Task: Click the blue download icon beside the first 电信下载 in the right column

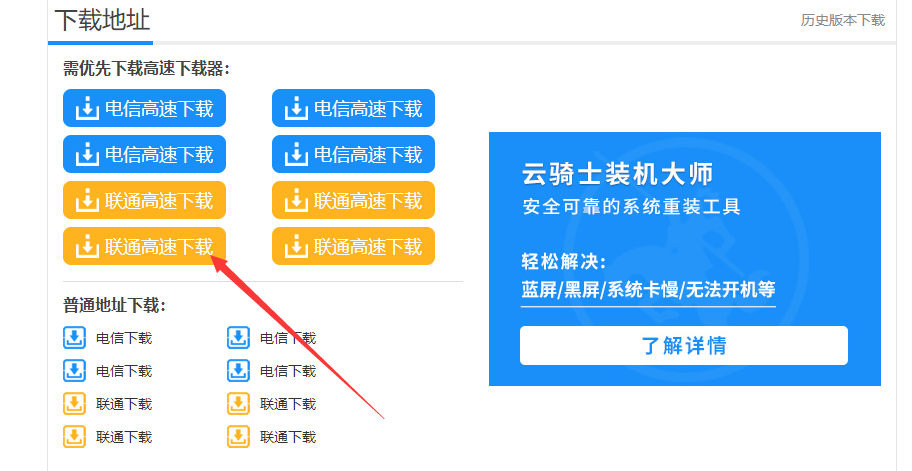Action: [238, 338]
